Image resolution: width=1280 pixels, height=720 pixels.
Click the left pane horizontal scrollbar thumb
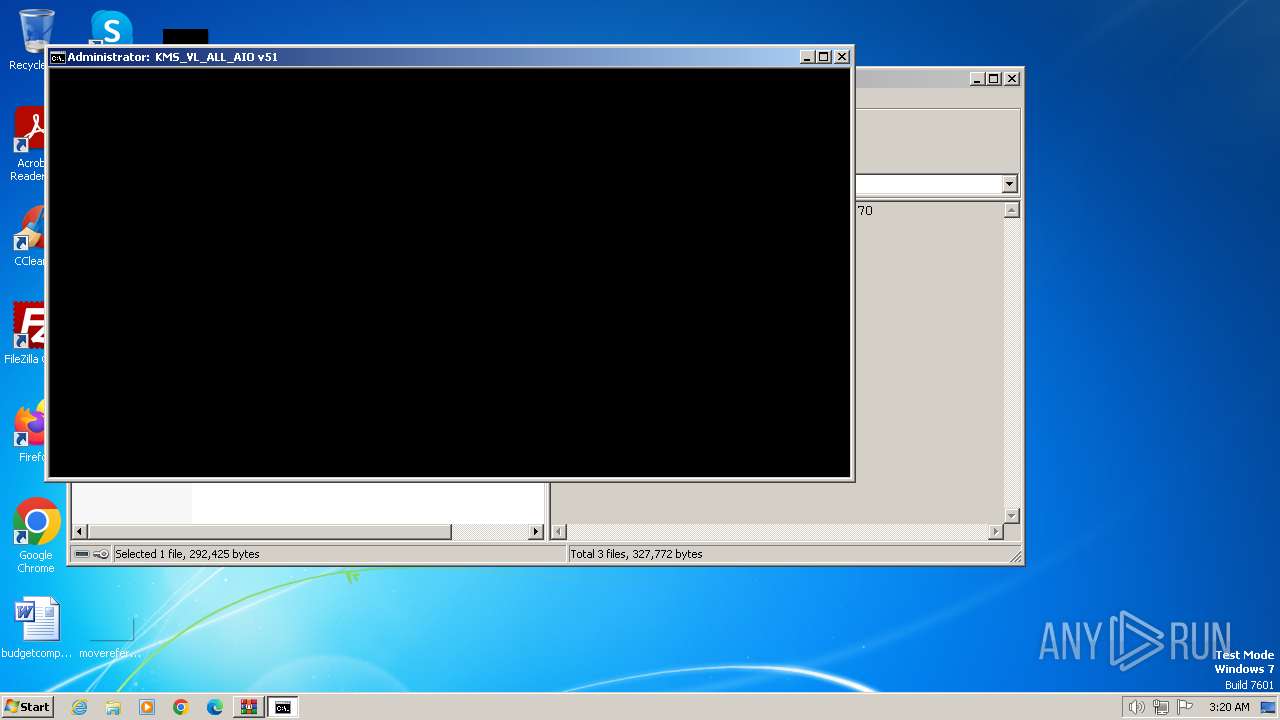(270, 532)
